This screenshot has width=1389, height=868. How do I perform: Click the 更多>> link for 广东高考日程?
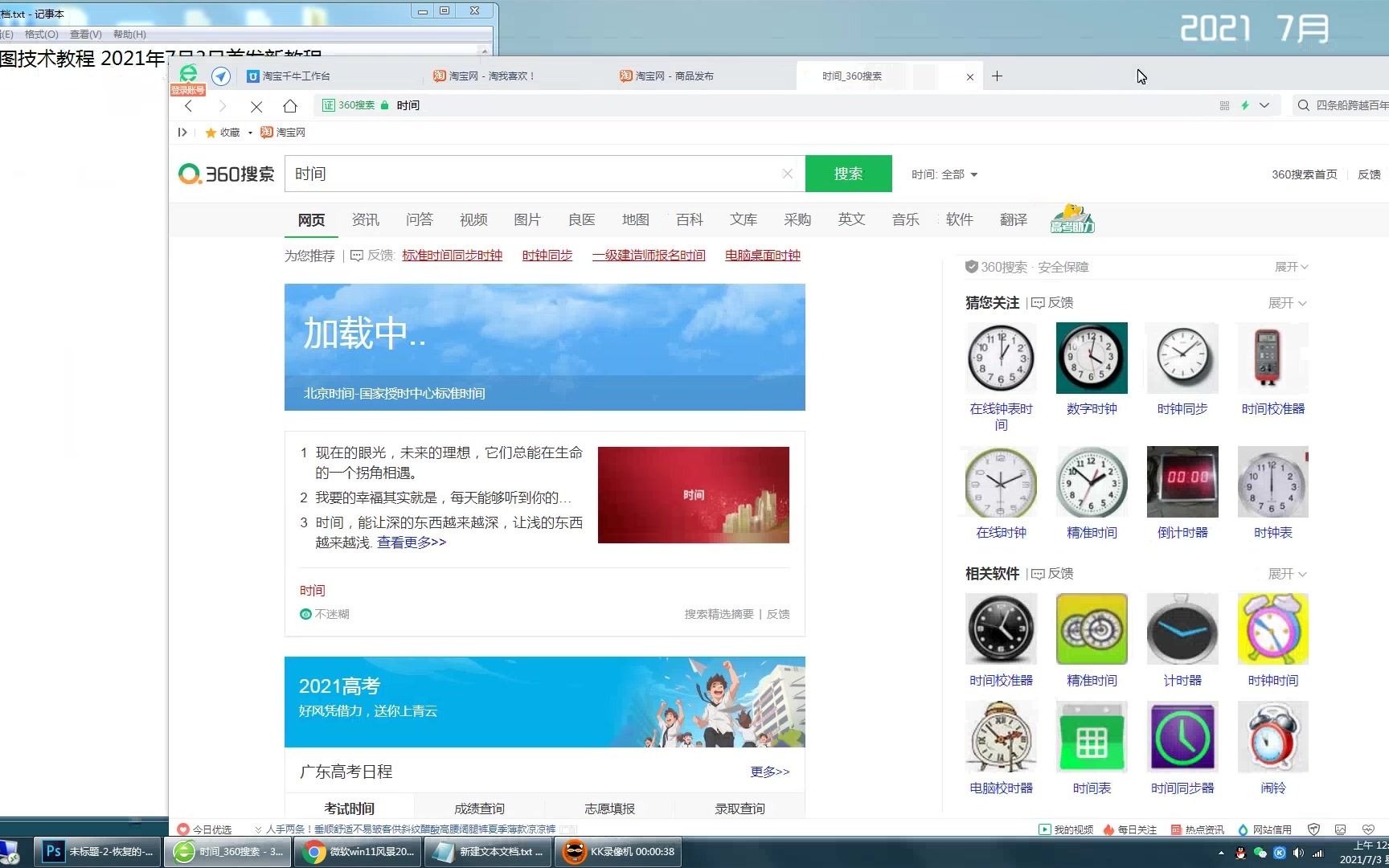coord(770,772)
